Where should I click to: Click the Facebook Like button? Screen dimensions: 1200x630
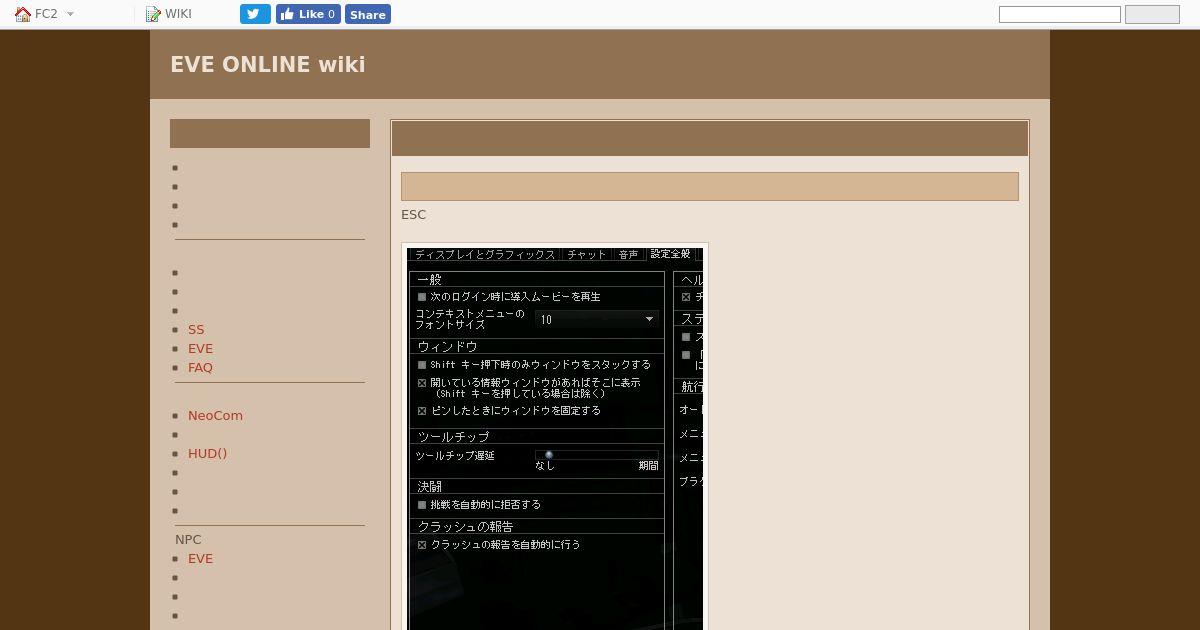[x=308, y=14]
